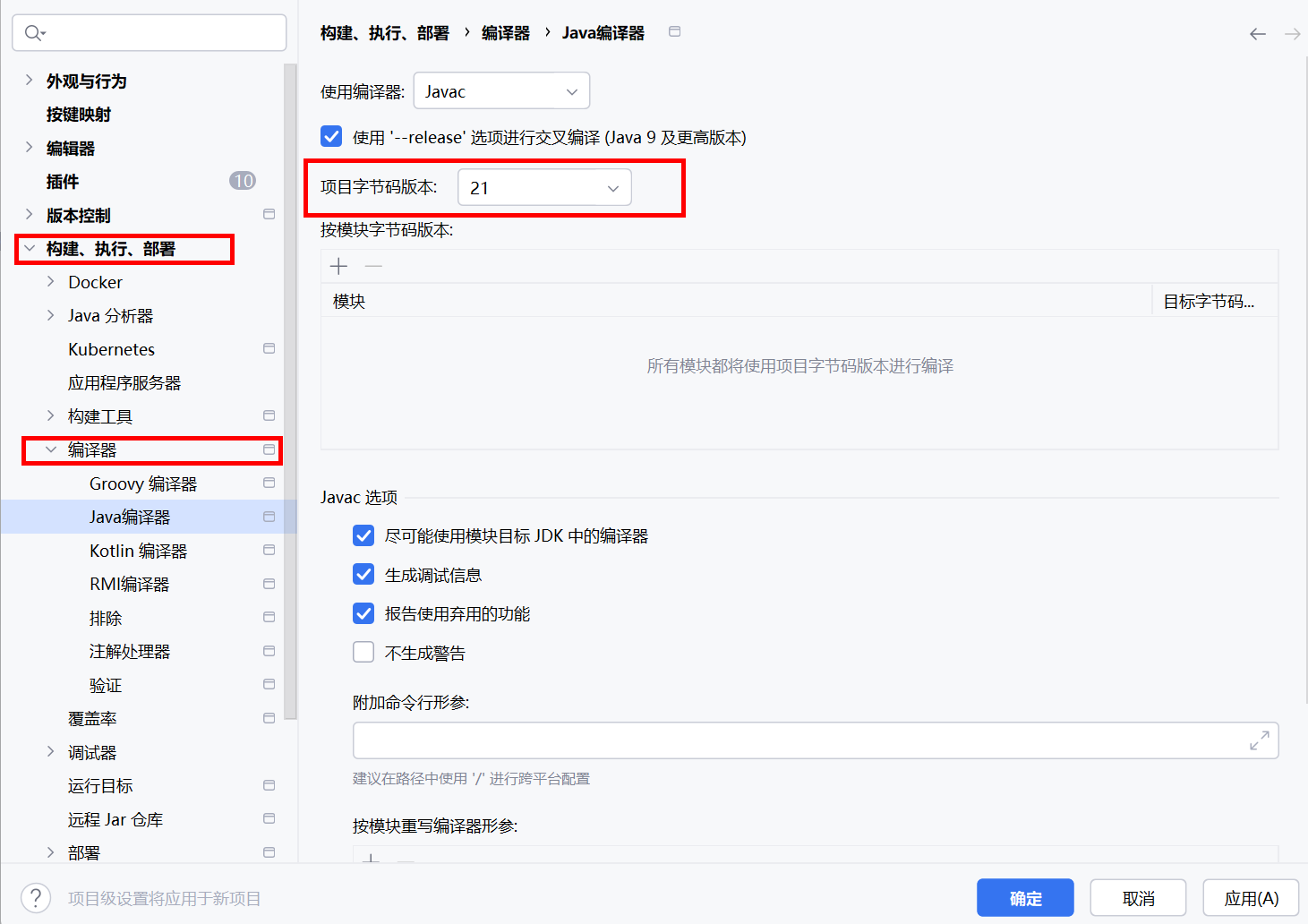This screenshot has height=924, width=1308.
Task: Uncheck 生成调试信息 option
Action: coord(363,575)
